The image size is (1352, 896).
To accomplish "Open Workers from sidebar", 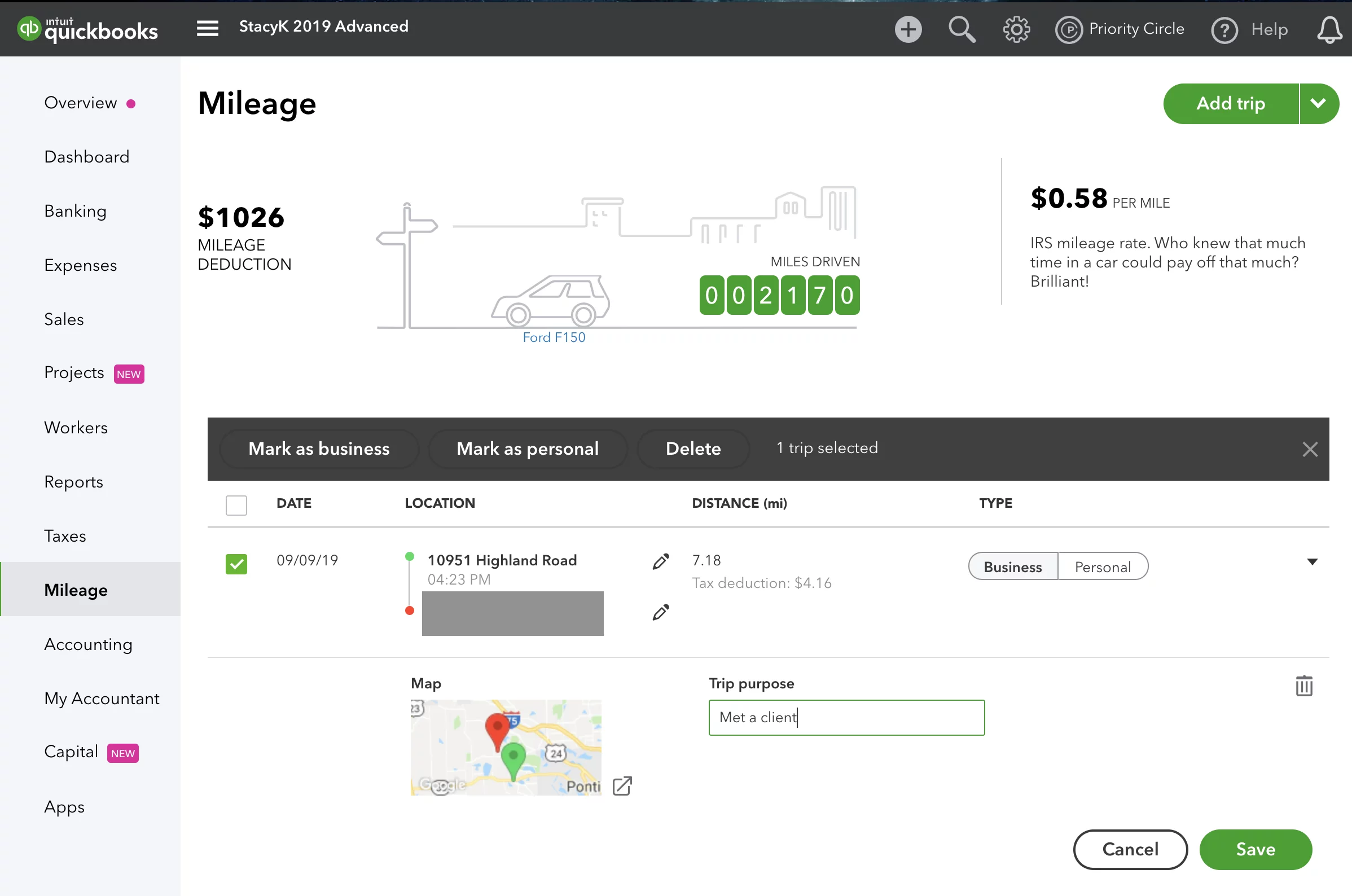I will [x=76, y=428].
